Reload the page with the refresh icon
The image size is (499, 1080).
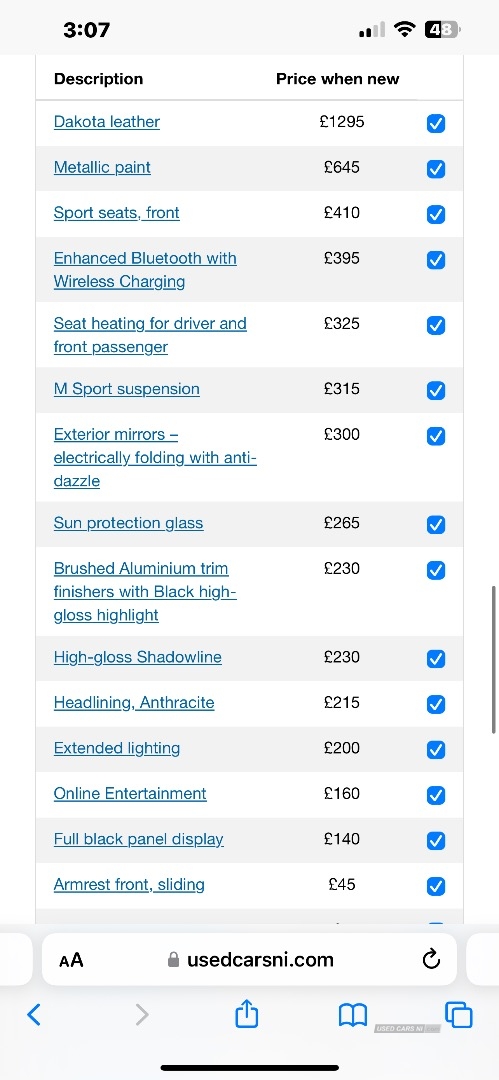tap(431, 959)
